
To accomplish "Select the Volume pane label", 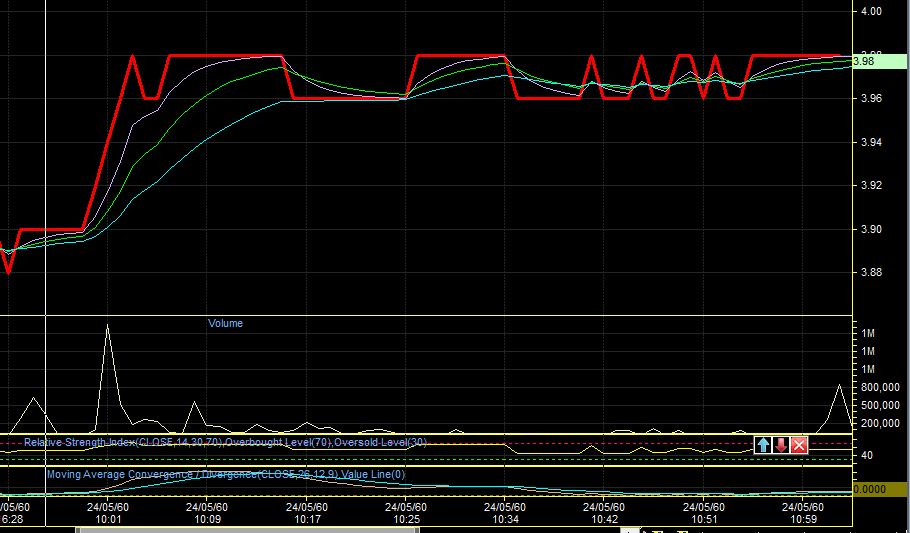I will pyautogui.click(x=225, y=323).
